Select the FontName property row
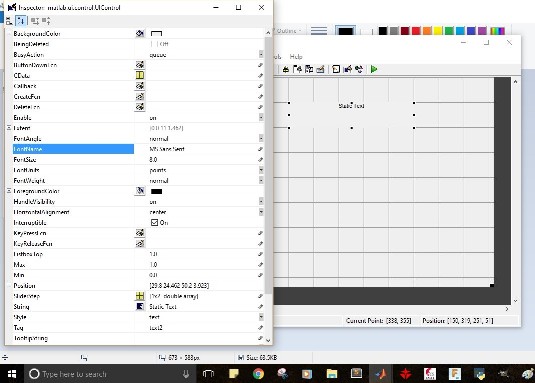 point(73,149)
